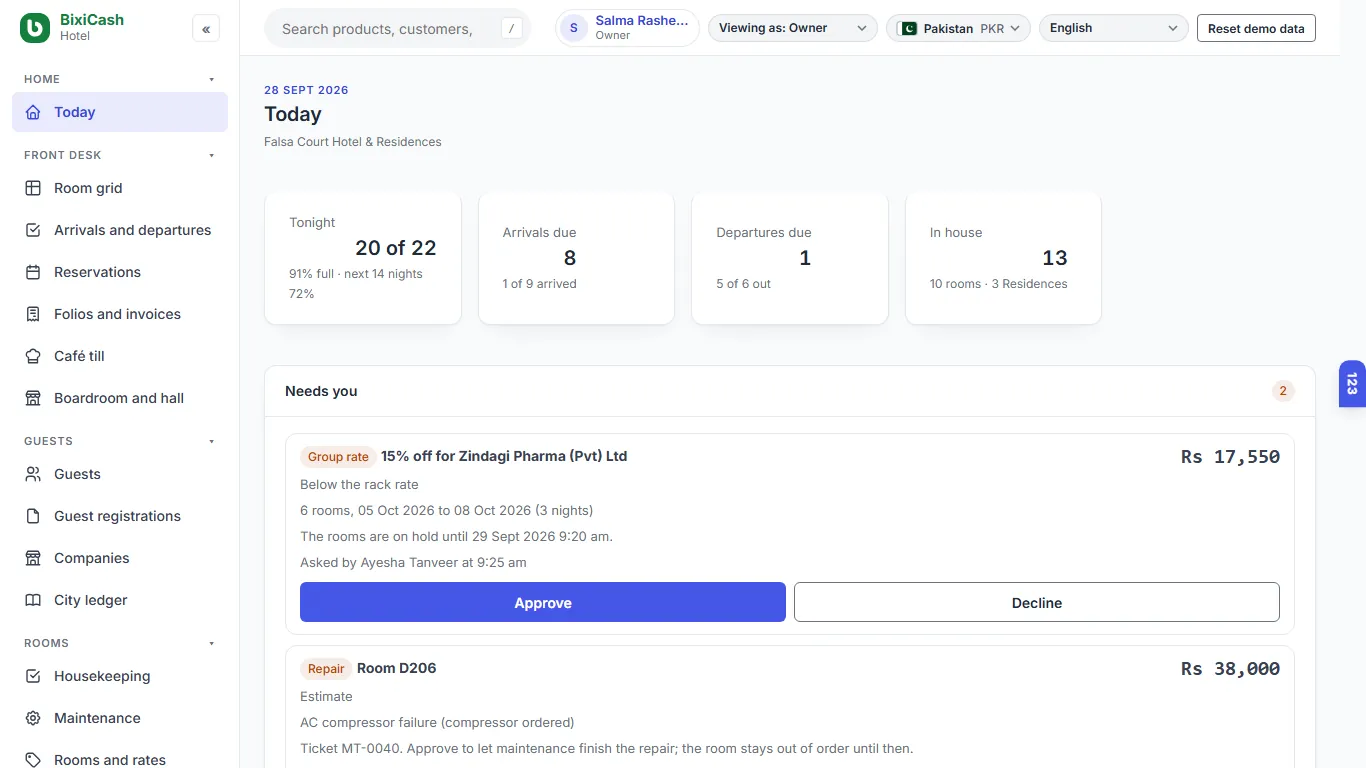Click the Room D206 repair title
The width and height of the screenshot is (1366, 768).
[397, 668]
